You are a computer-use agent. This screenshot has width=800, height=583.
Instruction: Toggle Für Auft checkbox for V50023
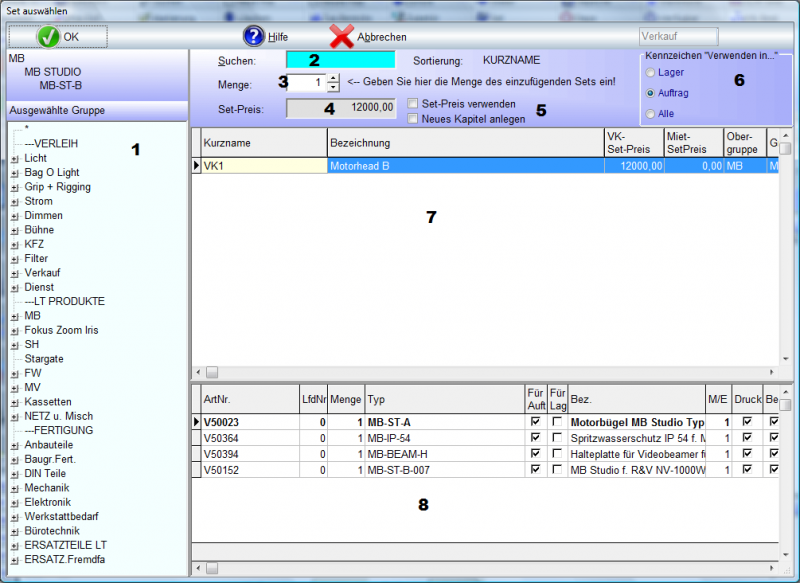point(535,421)
